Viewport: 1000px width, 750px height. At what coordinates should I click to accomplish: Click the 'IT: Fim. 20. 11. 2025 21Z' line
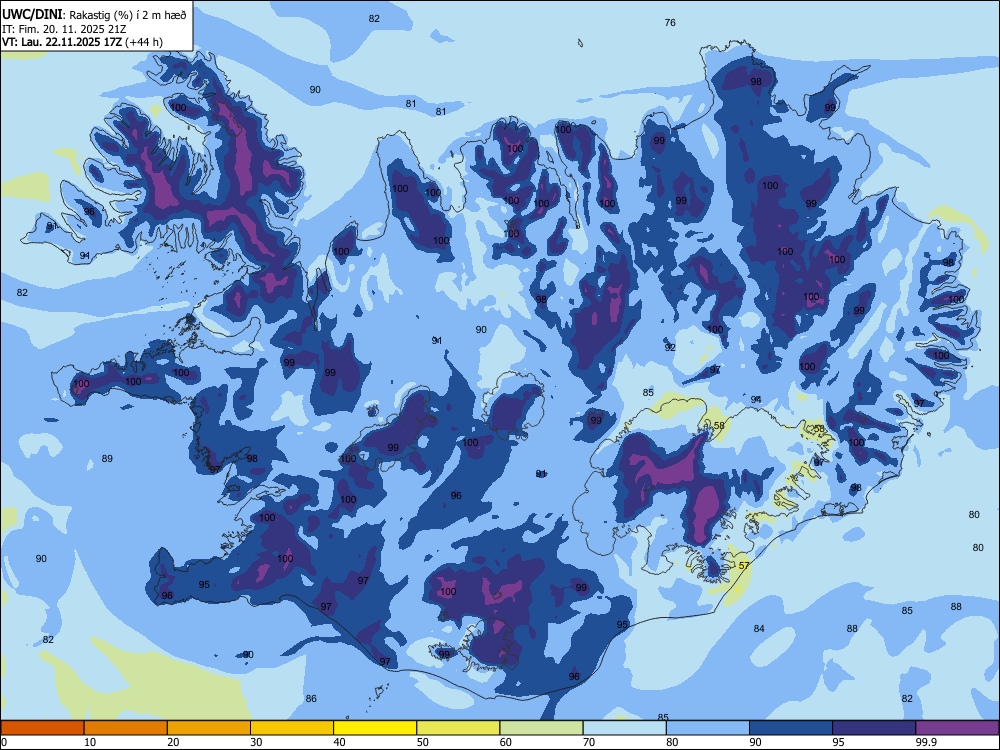pos(64,29)
